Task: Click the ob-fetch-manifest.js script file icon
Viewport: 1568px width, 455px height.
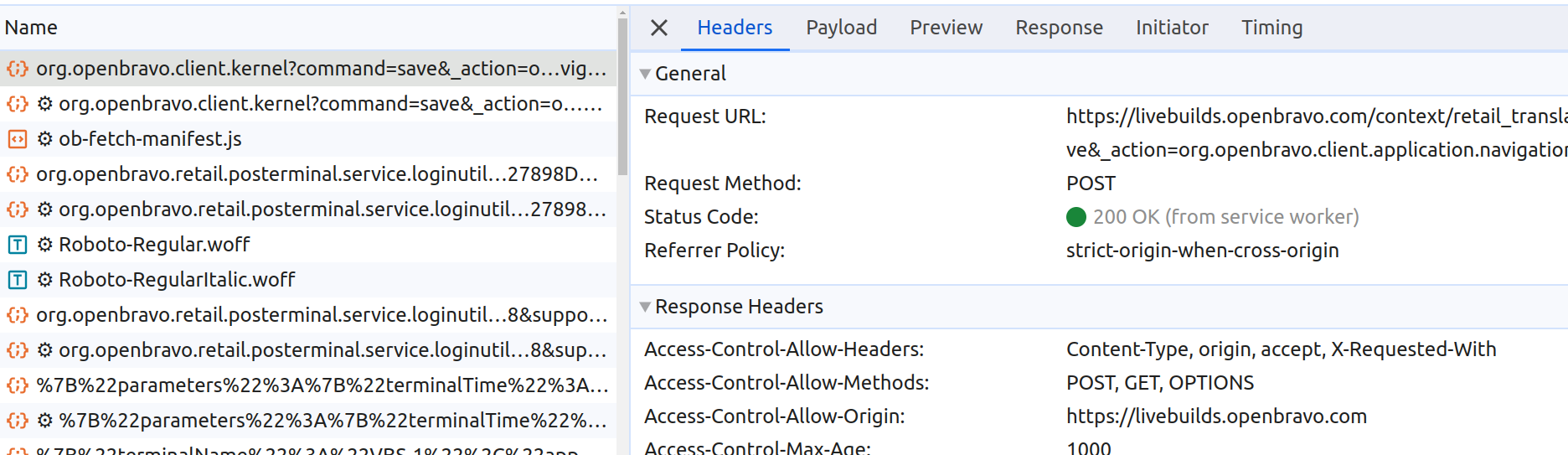Action: click(17, 139)
